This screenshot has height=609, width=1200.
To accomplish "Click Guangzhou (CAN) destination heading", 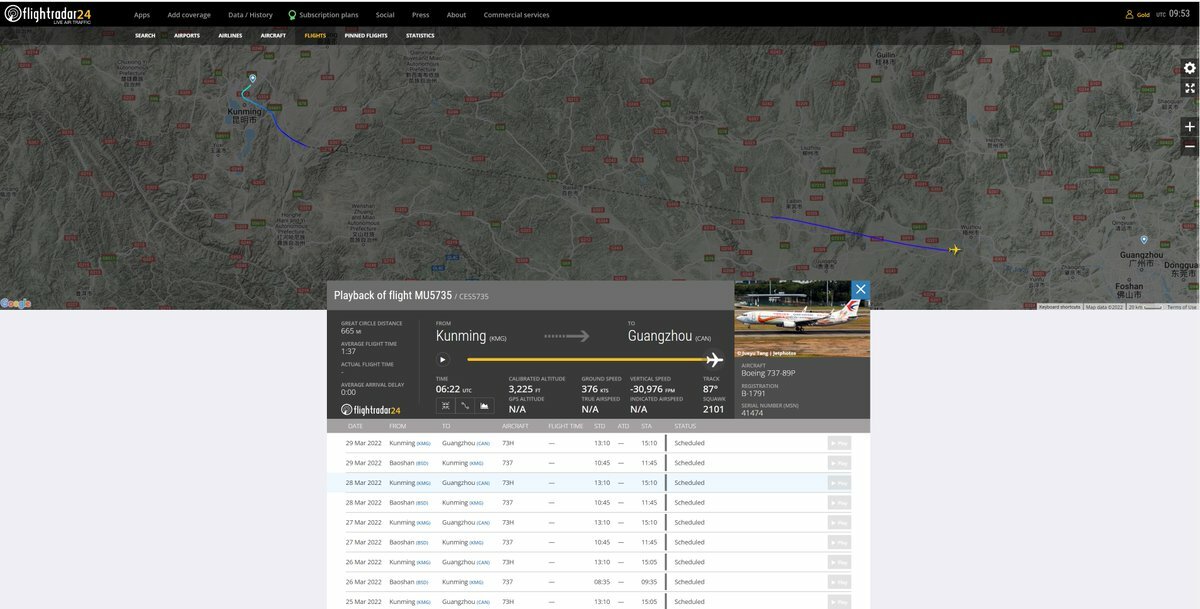I will (x=669, y=336).
